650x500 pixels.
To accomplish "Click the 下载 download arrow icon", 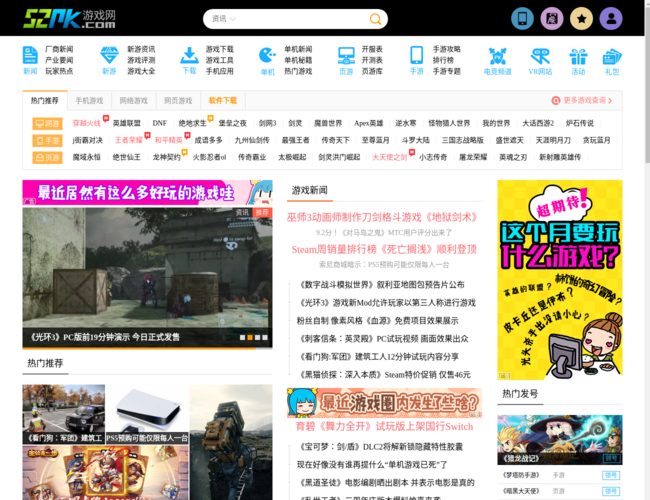I will (189, 55).
